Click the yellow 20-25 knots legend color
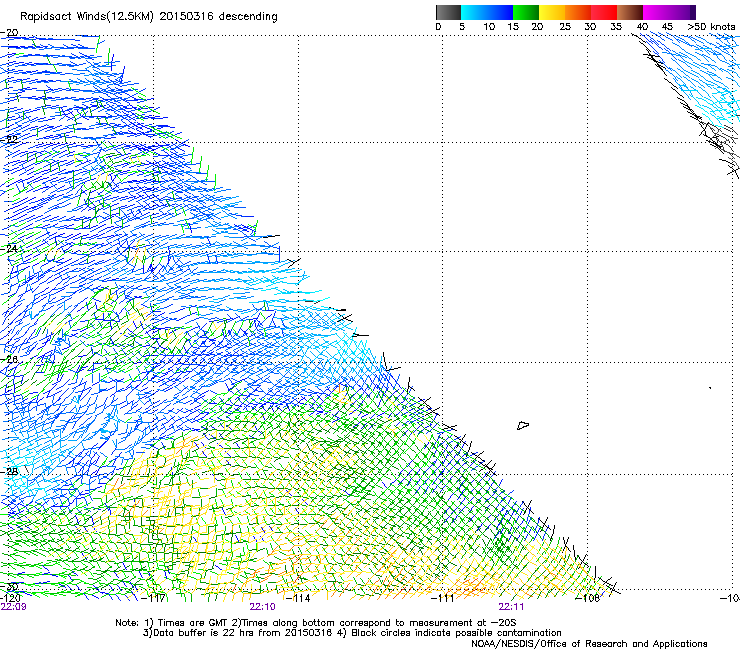Viewport: 740px width, 650px height. point(552,12)
